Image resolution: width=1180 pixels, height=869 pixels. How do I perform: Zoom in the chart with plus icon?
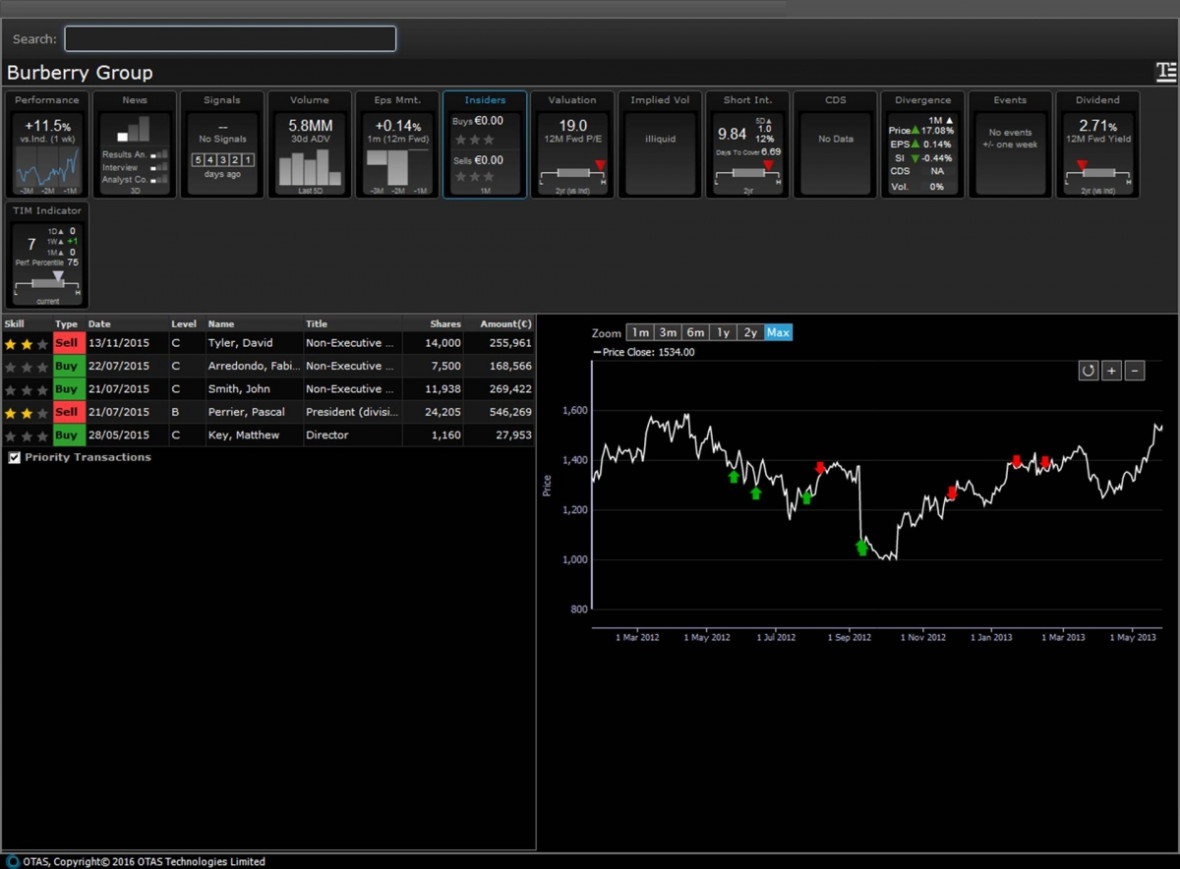(x=1112, y=370)
